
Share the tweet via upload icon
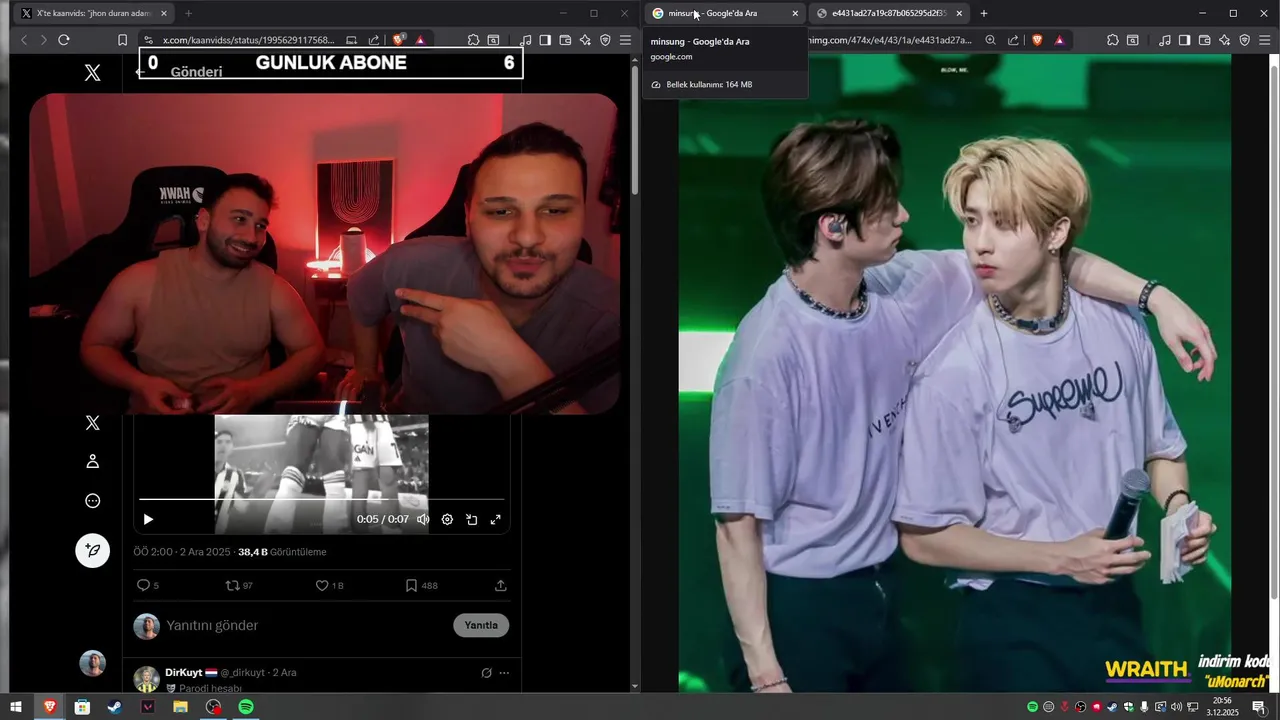pos(501,585)
